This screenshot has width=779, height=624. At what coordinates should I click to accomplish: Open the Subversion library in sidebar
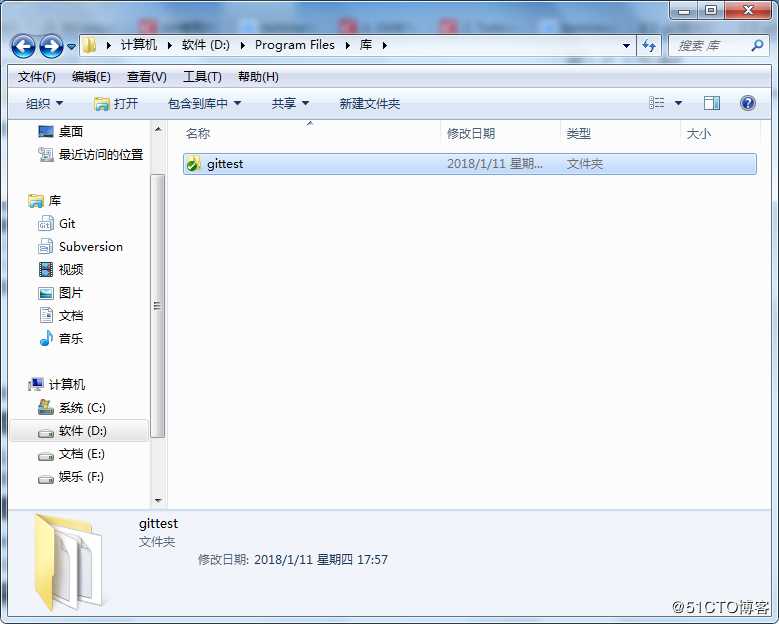pos(80,246)
